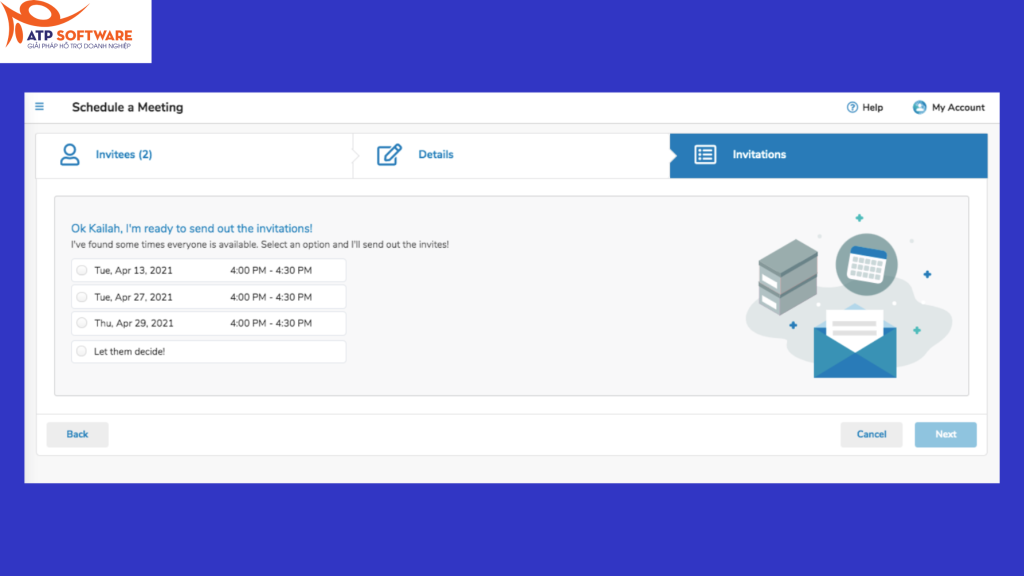Click the envelope illustration
The width and height of the screenshot is (1024, 576).
pos(855,343)
